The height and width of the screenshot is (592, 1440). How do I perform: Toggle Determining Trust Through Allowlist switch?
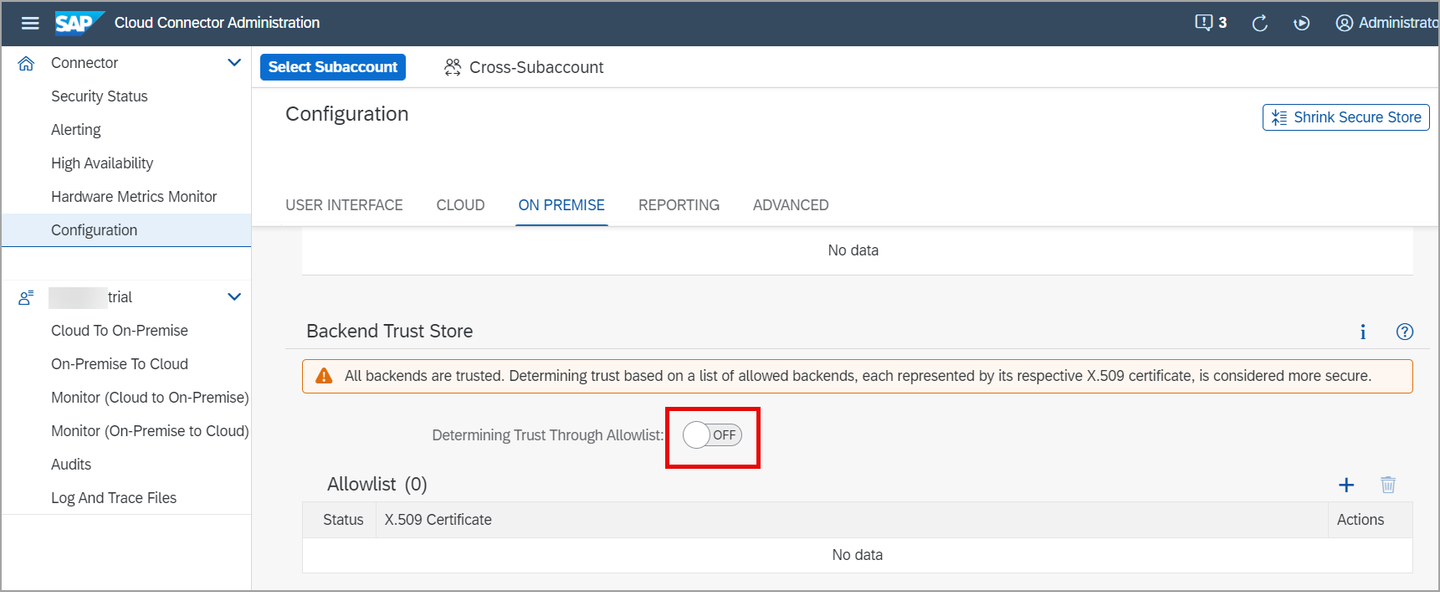(x=713, y=435)
